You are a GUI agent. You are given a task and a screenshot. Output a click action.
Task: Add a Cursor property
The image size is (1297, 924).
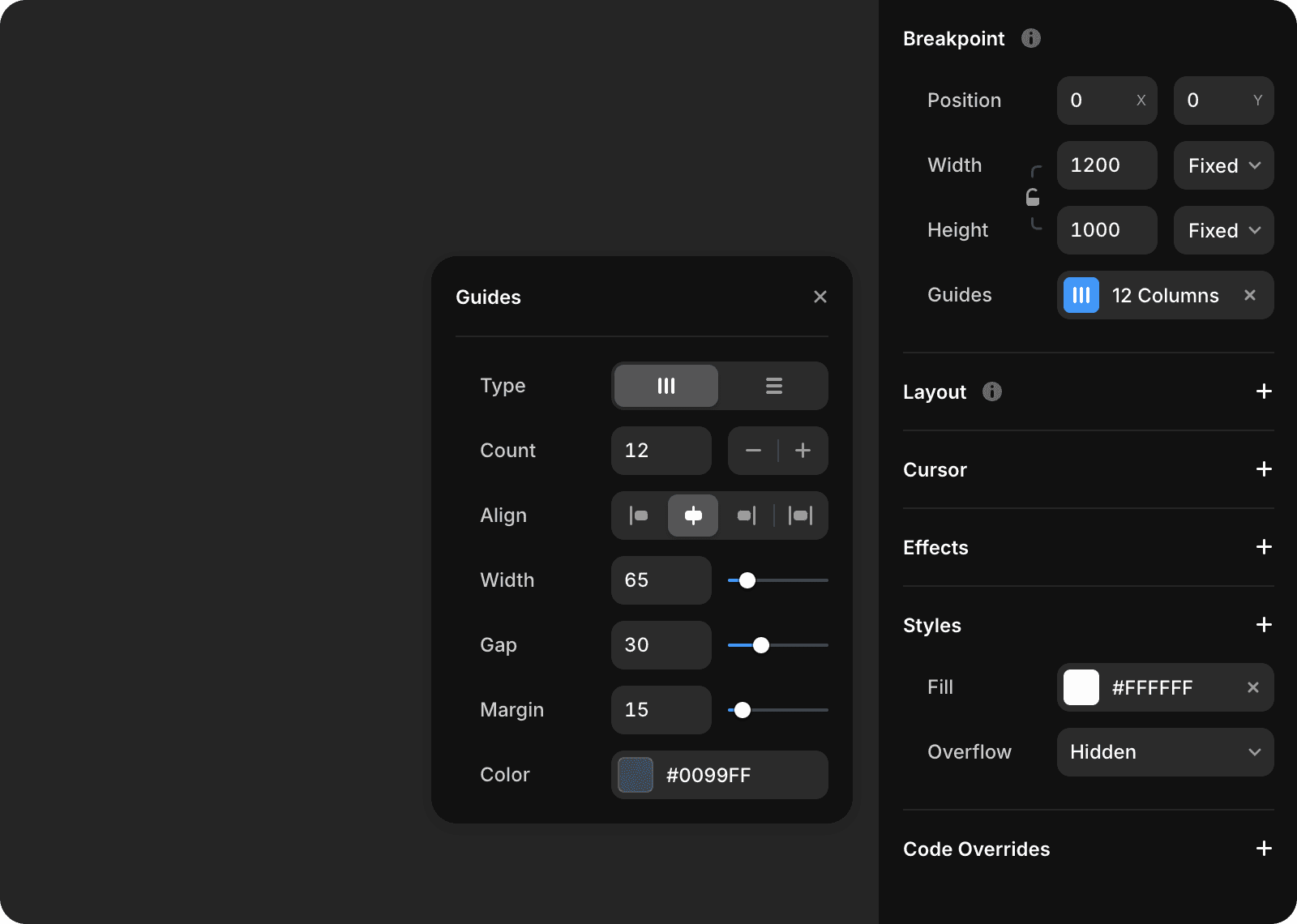[x=1263, y=469]
